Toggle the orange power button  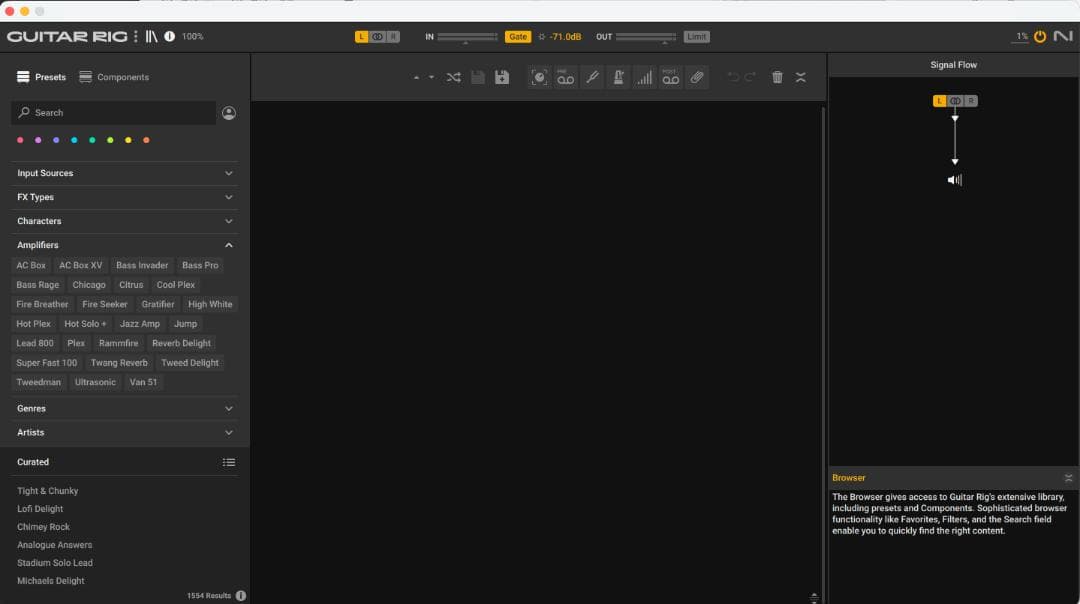pos(1040,37)
